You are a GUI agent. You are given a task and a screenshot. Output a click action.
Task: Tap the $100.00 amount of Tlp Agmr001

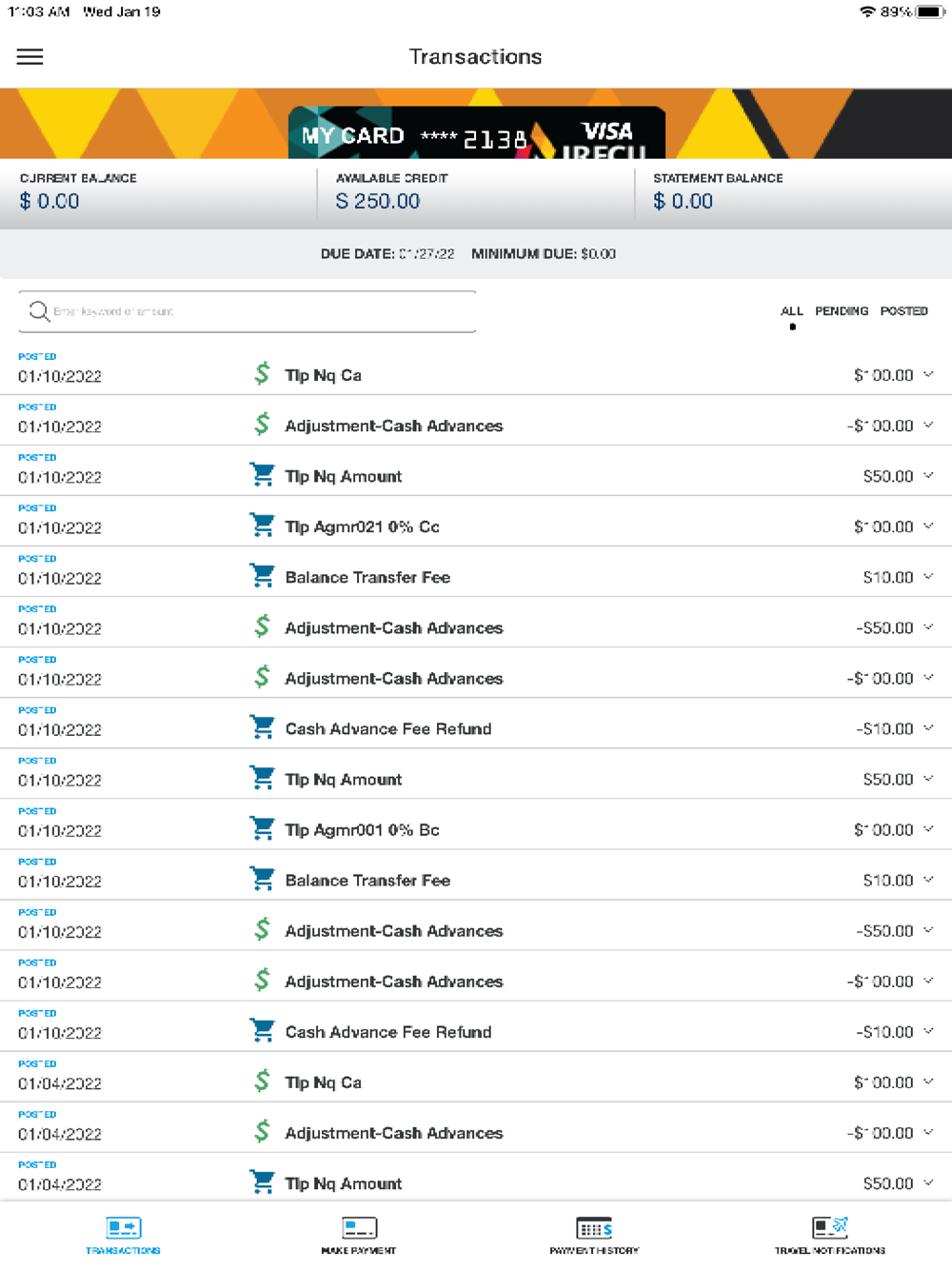click(x=883, y=829)
